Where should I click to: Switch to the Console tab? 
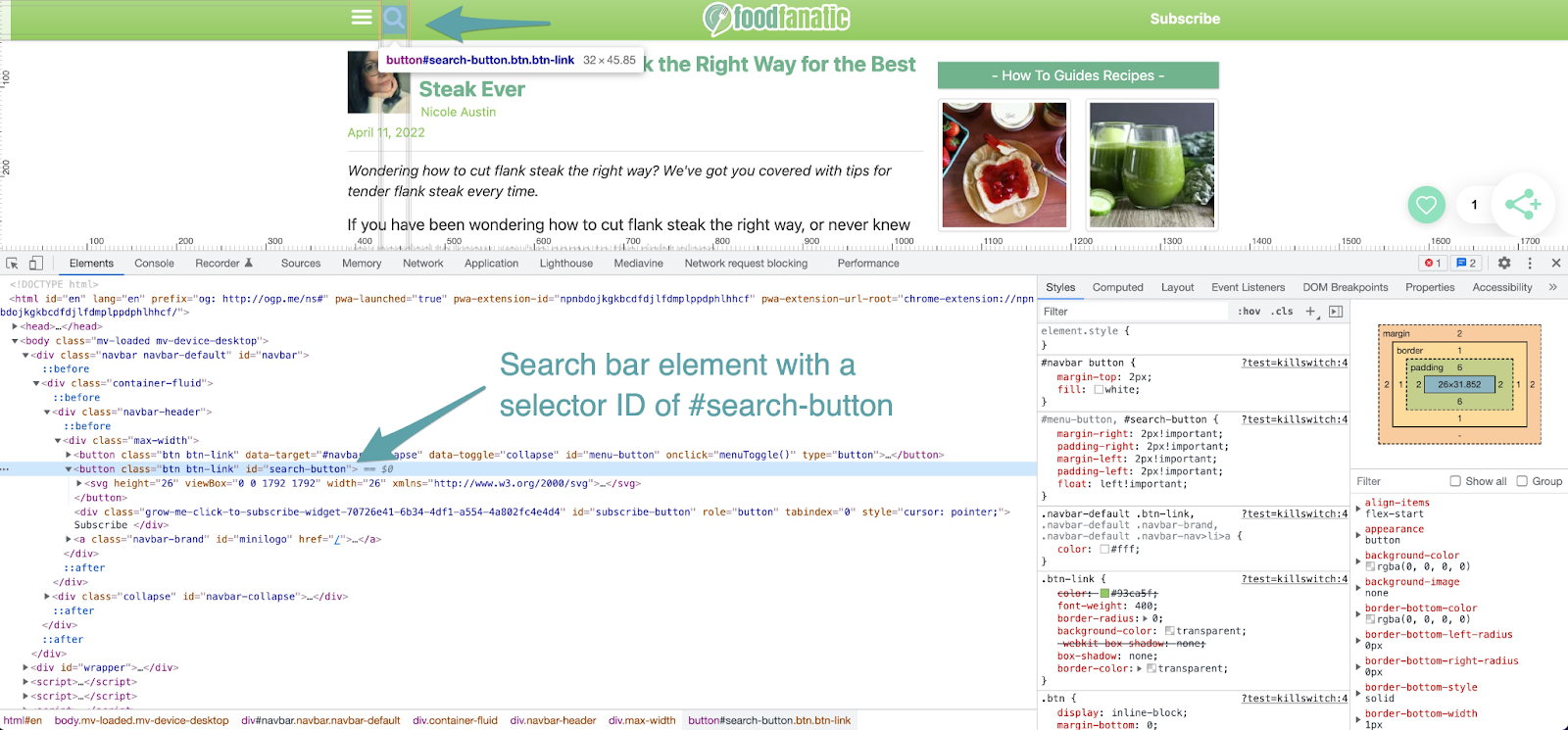click(x=154, y=264)
